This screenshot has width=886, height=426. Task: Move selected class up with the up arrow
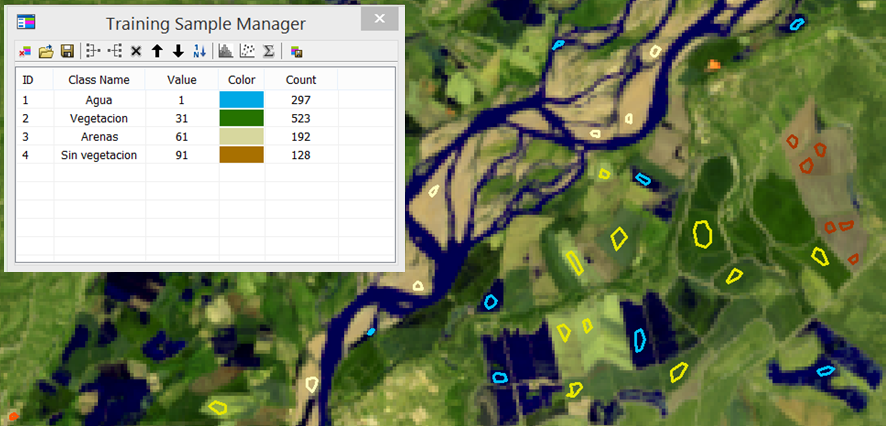tap(157, 51)
